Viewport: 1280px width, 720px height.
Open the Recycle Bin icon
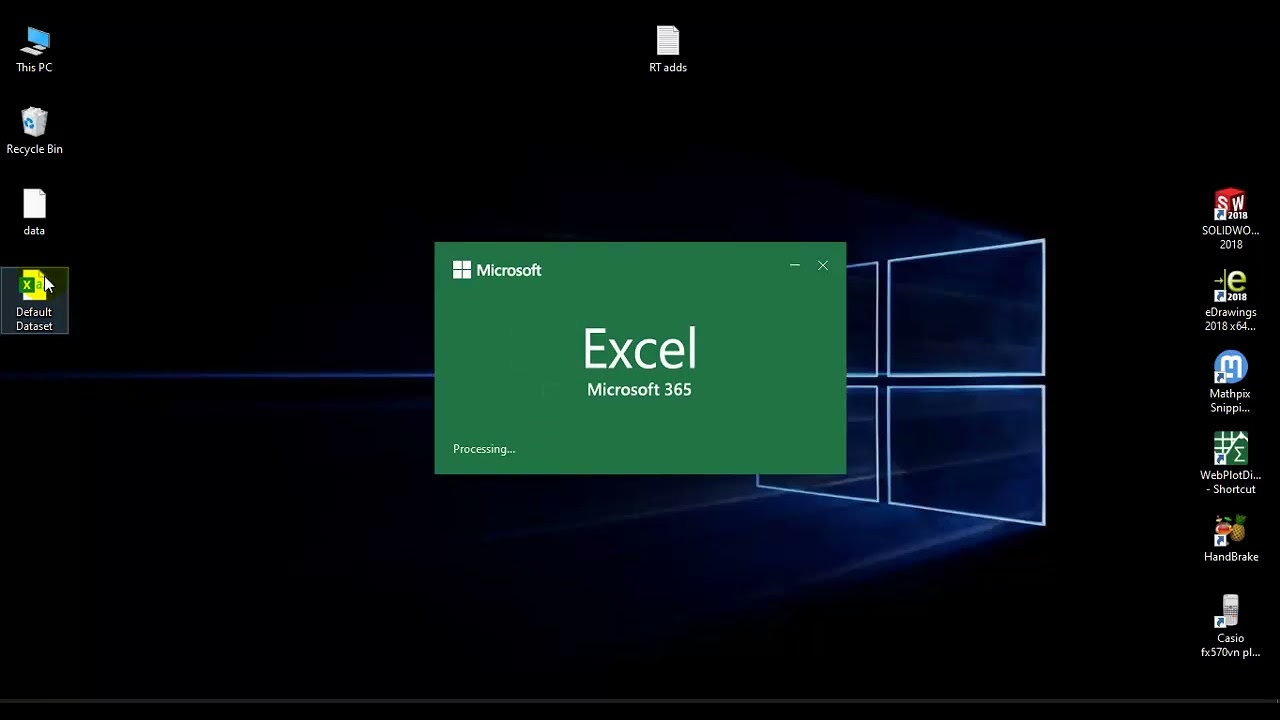pos(34,131)
